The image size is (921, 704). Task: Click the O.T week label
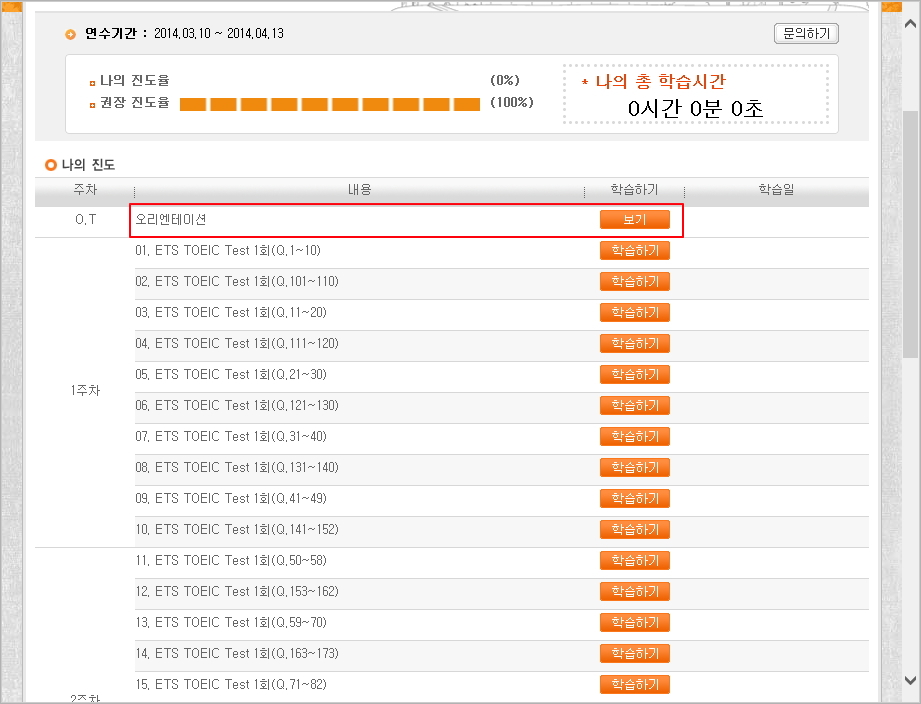[85, 220]
